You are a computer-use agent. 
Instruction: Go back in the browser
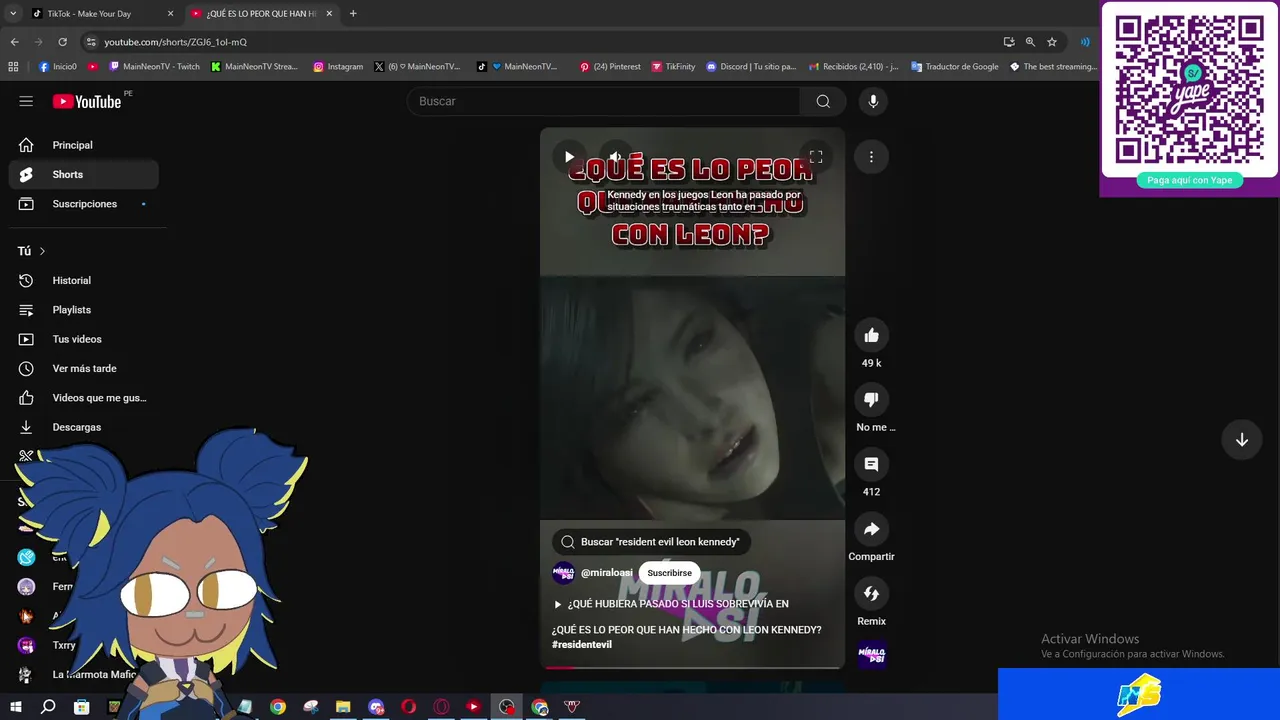14,42
